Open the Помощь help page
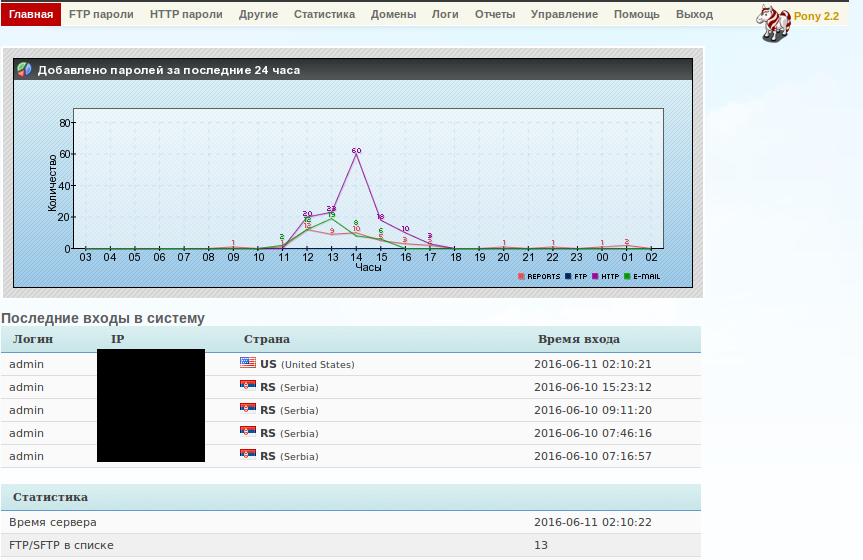The height and width of the screenshot is (560, 863). [636, 14]
